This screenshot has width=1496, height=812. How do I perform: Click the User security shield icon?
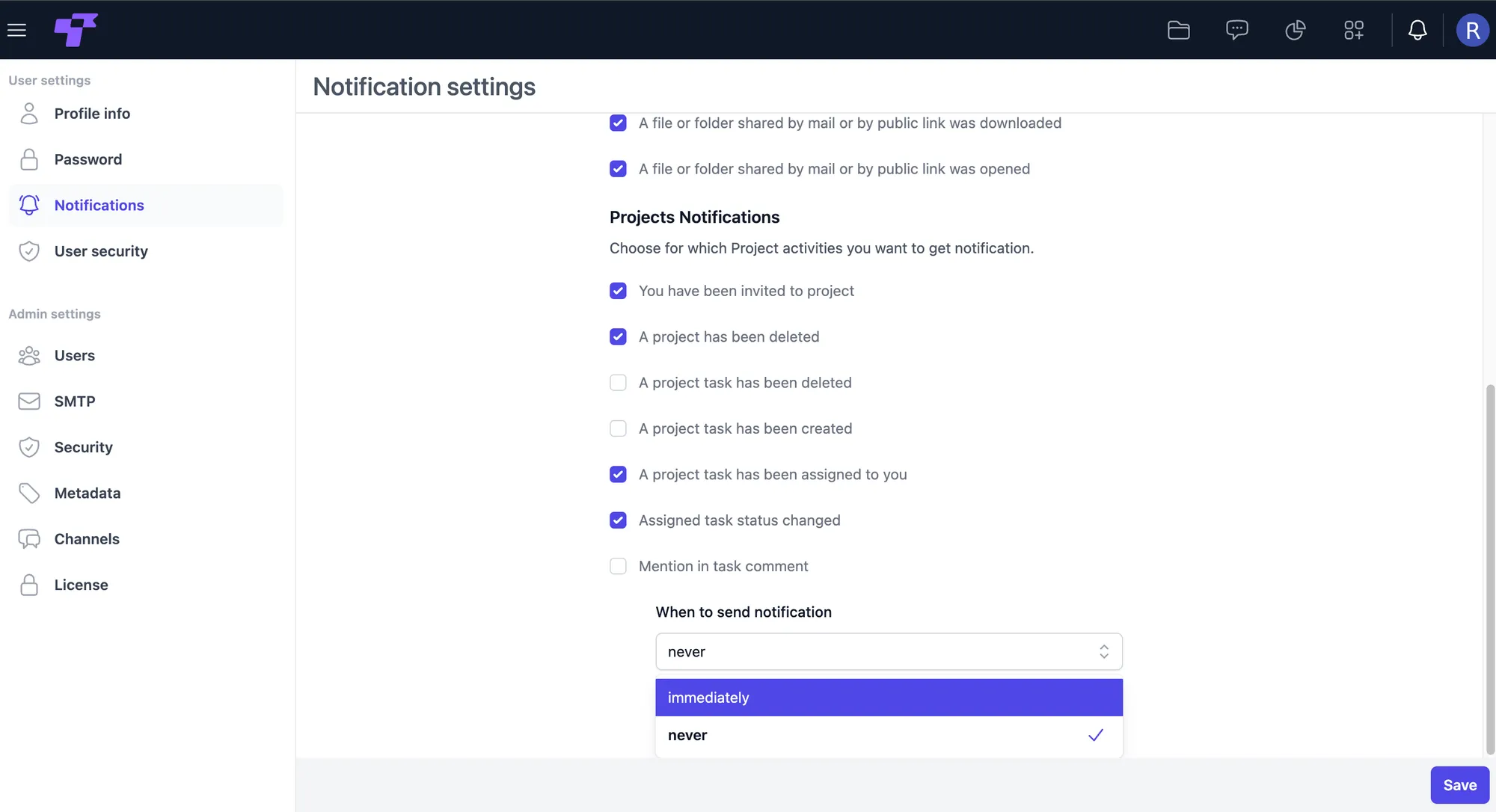(x=29, y=251)
